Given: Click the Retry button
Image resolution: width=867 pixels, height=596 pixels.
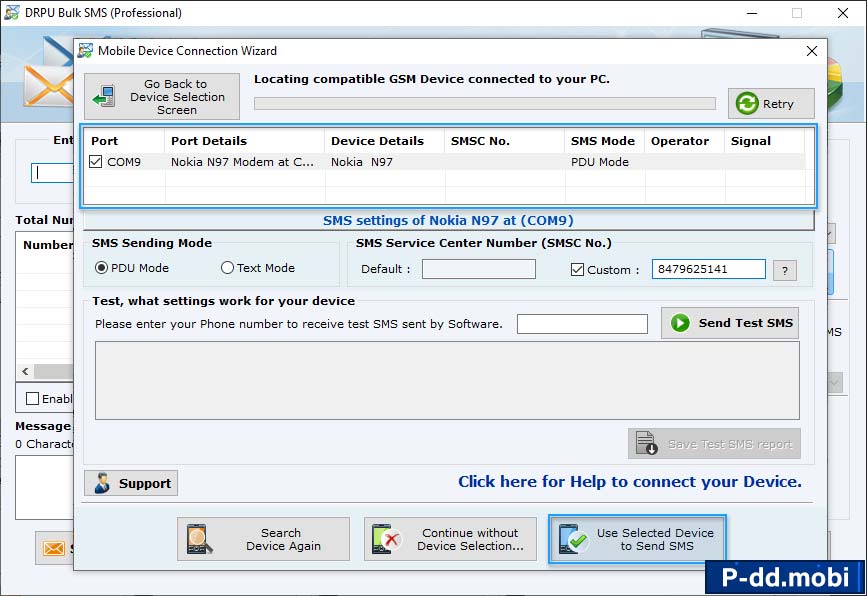Looking at the screenshot, I should [771, 103].
